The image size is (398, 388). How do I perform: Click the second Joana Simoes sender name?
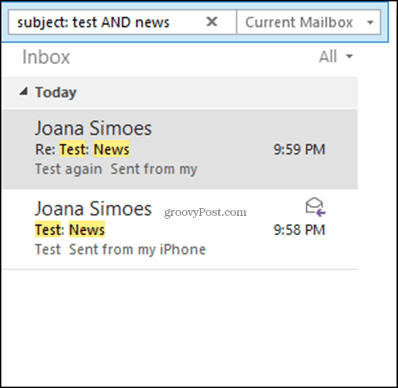tap(93, 209)
